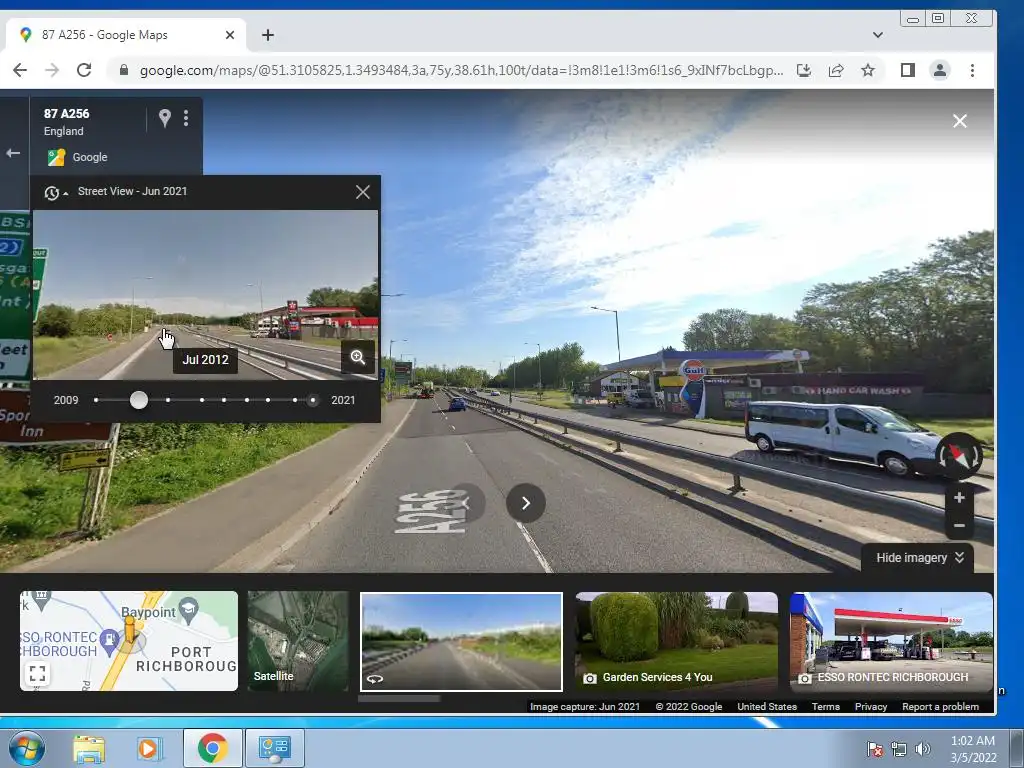Go back with the browser back arrow
Screen dimensions: 1024x768
20,70
